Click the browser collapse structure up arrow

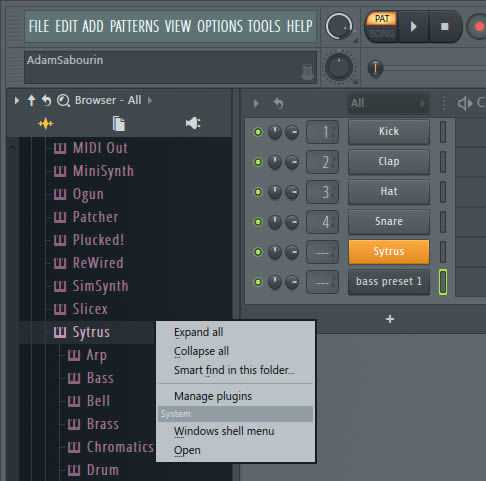coord(31,100)
